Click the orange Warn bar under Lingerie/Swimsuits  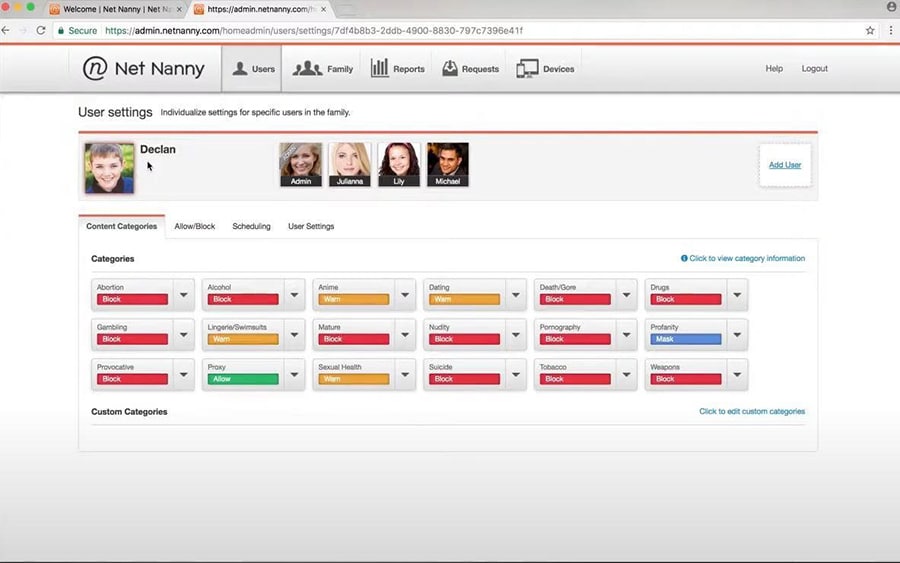pos(243,339)
